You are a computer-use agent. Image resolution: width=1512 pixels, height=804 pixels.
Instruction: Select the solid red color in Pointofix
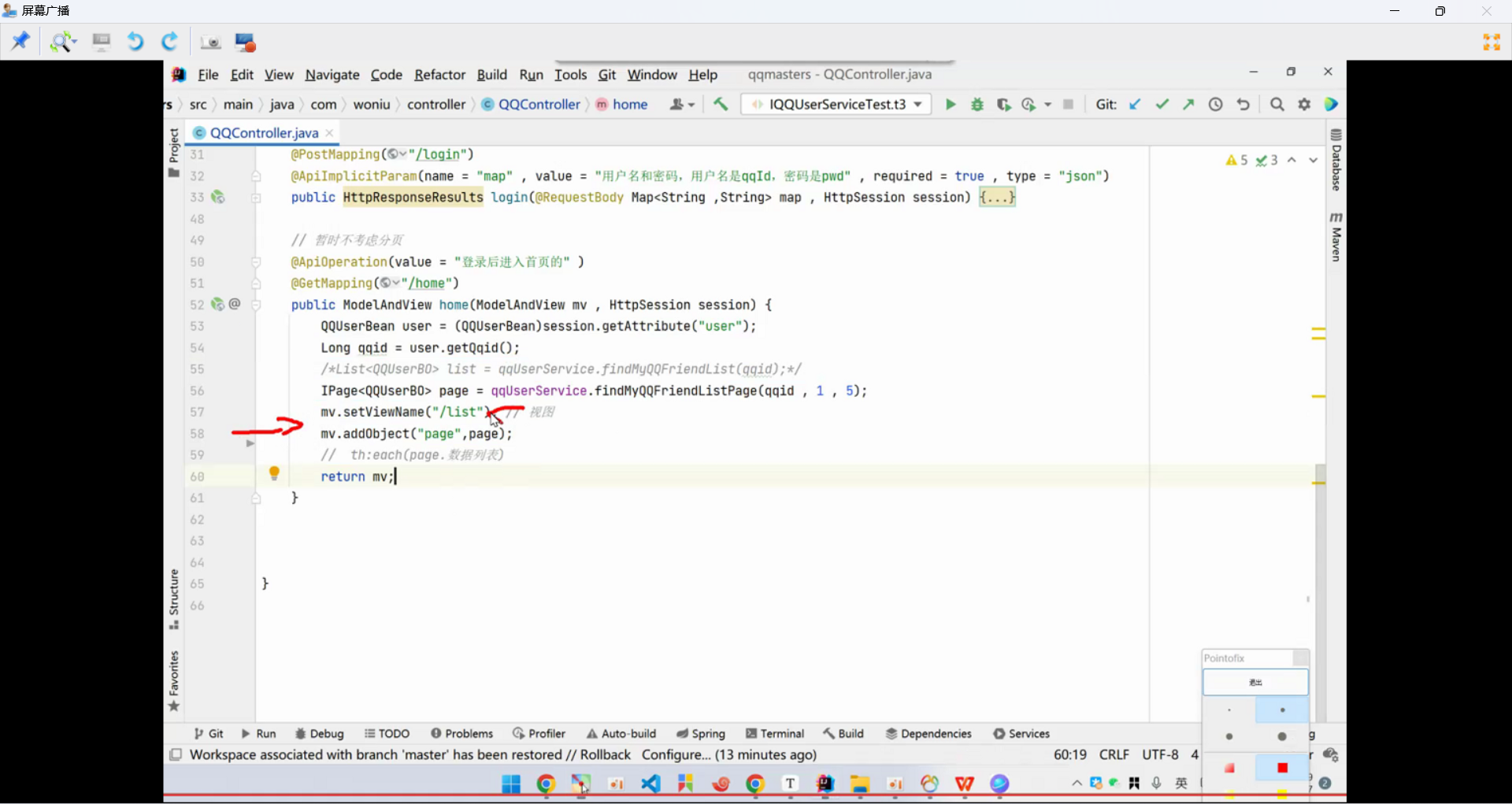(x=1282, y=768)
